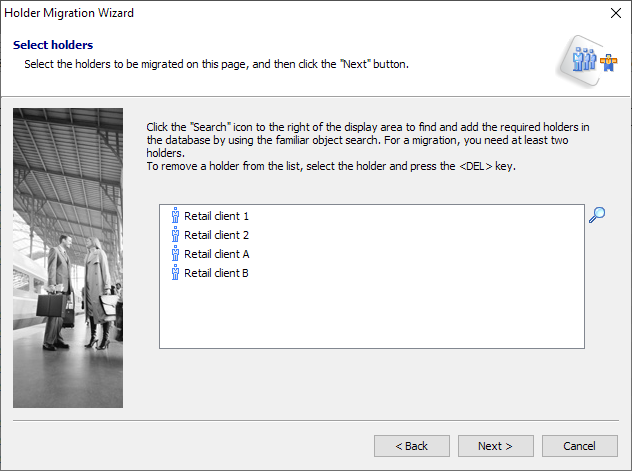Click the train station photo on the left
Viewport: 632px width, 471px height.
[x=68, y=257]
